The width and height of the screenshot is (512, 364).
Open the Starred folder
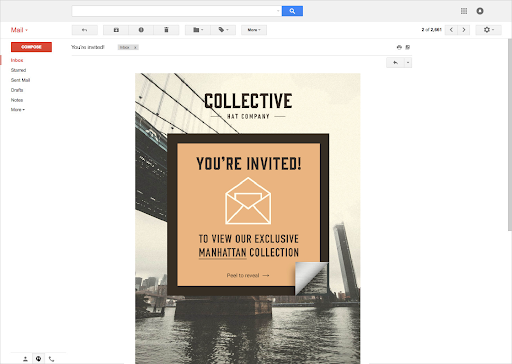18,70
